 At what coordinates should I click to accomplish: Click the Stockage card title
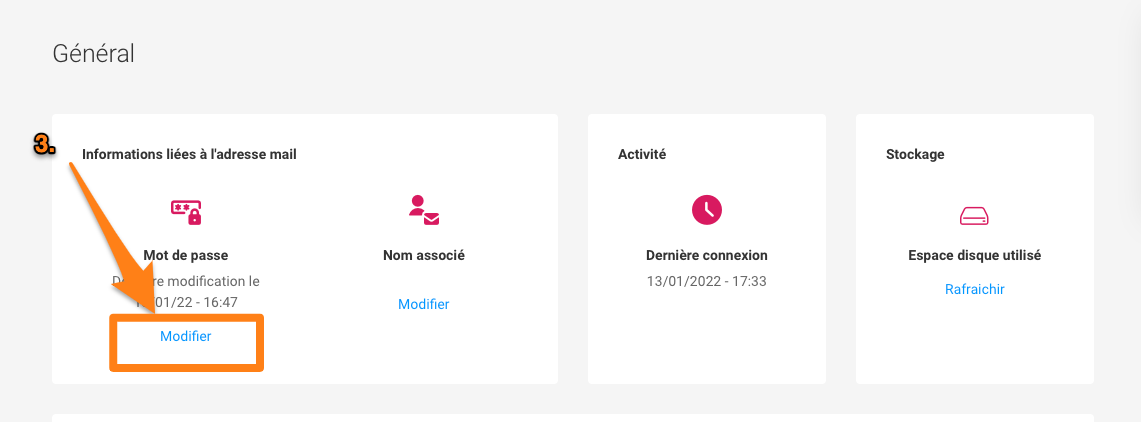point(915,154)
